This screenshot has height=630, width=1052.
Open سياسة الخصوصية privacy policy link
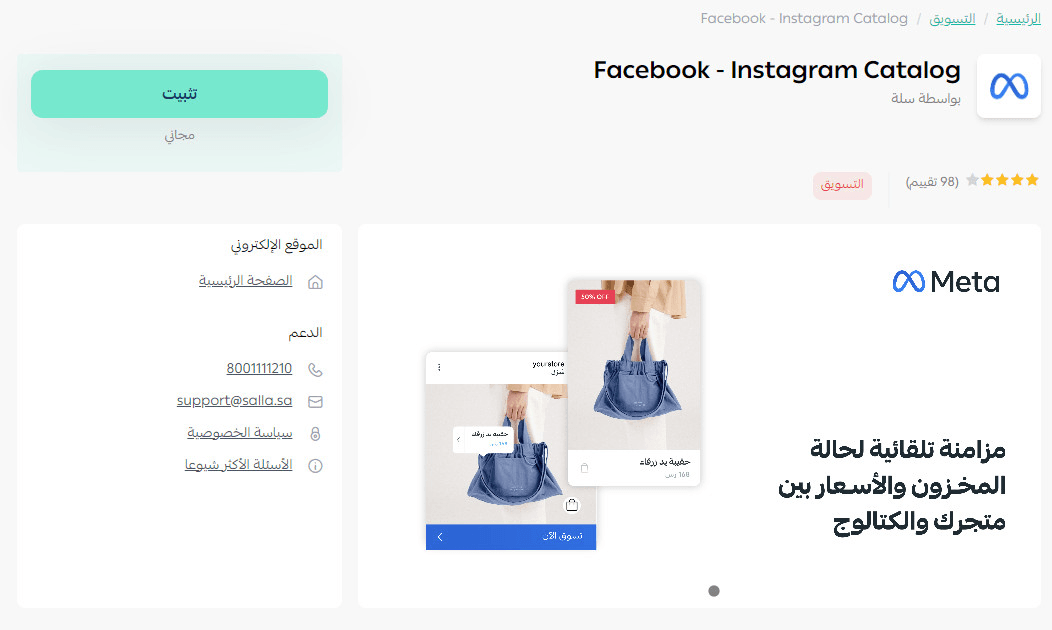pos(240,433)
